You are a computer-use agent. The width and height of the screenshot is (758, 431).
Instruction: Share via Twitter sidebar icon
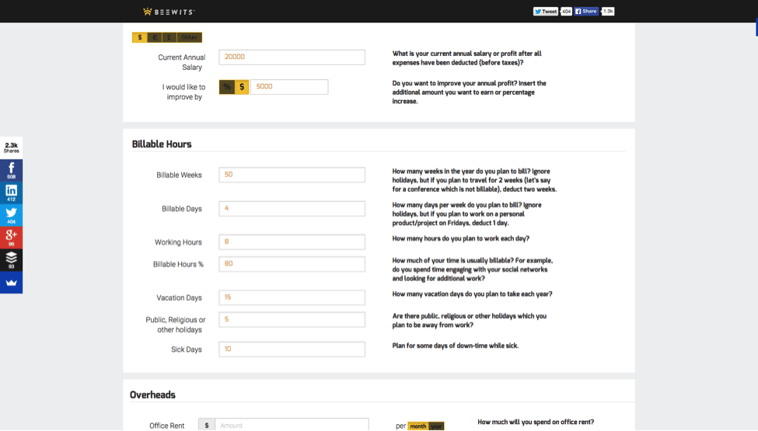pos(11,215)
